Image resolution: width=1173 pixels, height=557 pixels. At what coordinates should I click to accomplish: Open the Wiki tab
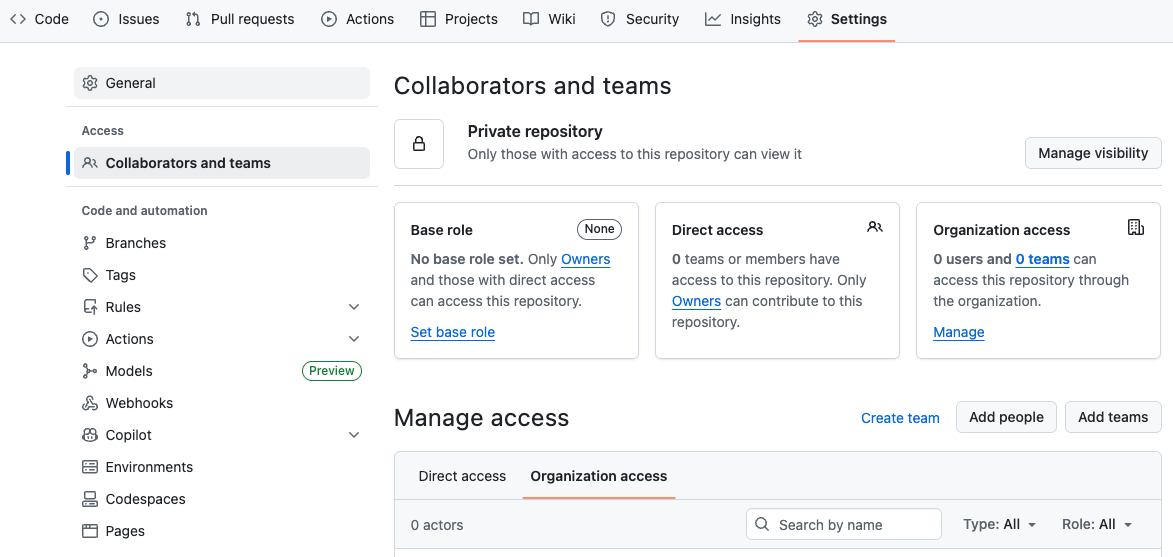[x=549, y=19]
